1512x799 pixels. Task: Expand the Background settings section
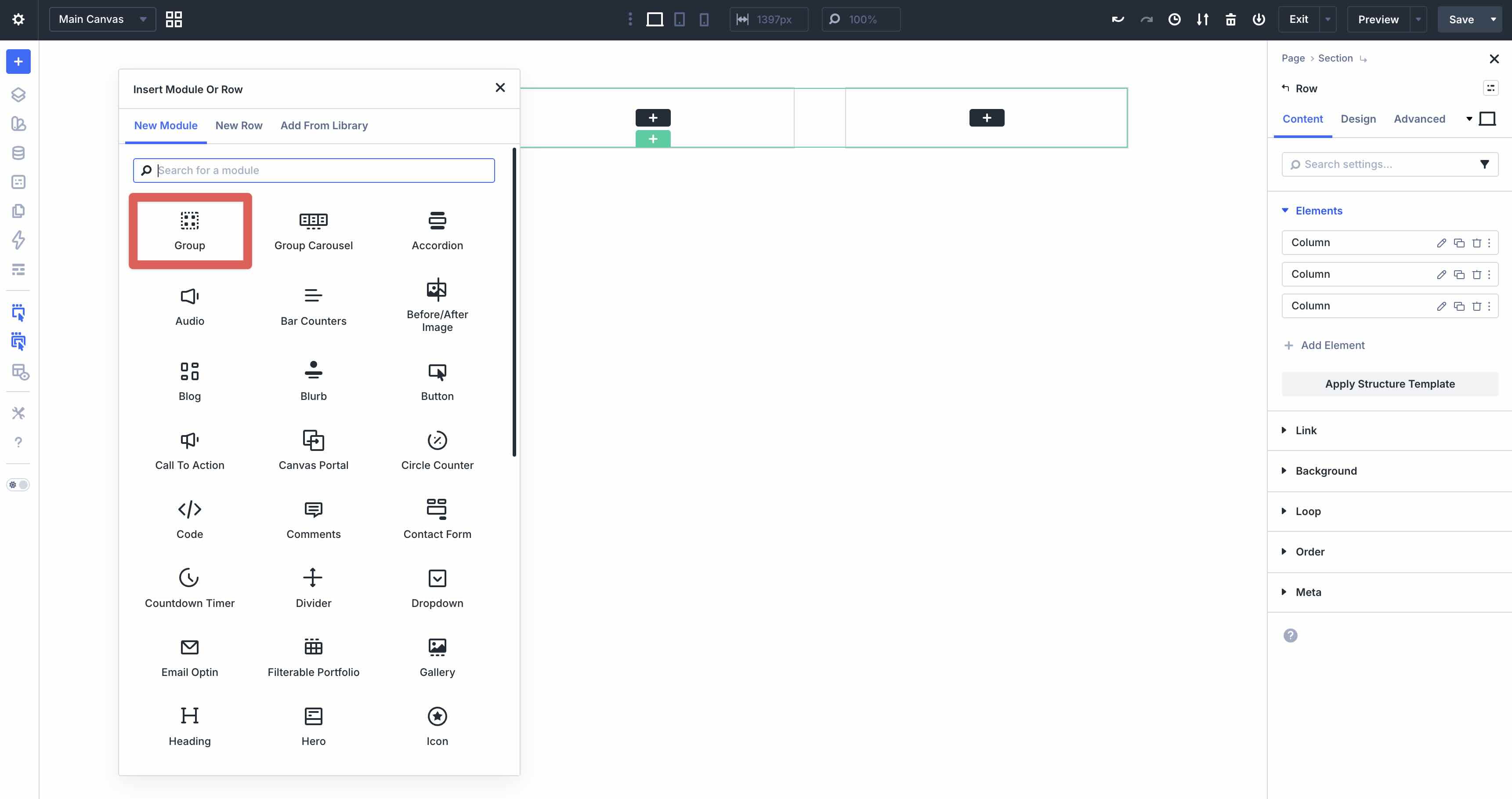point(1326,470)
